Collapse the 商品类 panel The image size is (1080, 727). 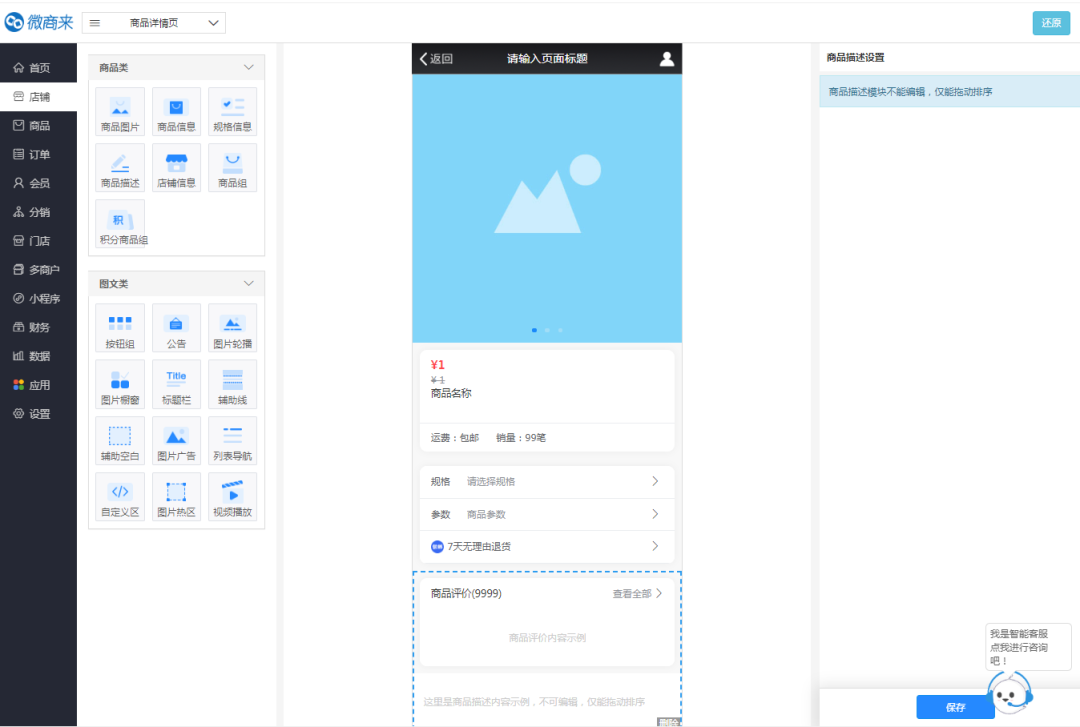coord(249,68)
